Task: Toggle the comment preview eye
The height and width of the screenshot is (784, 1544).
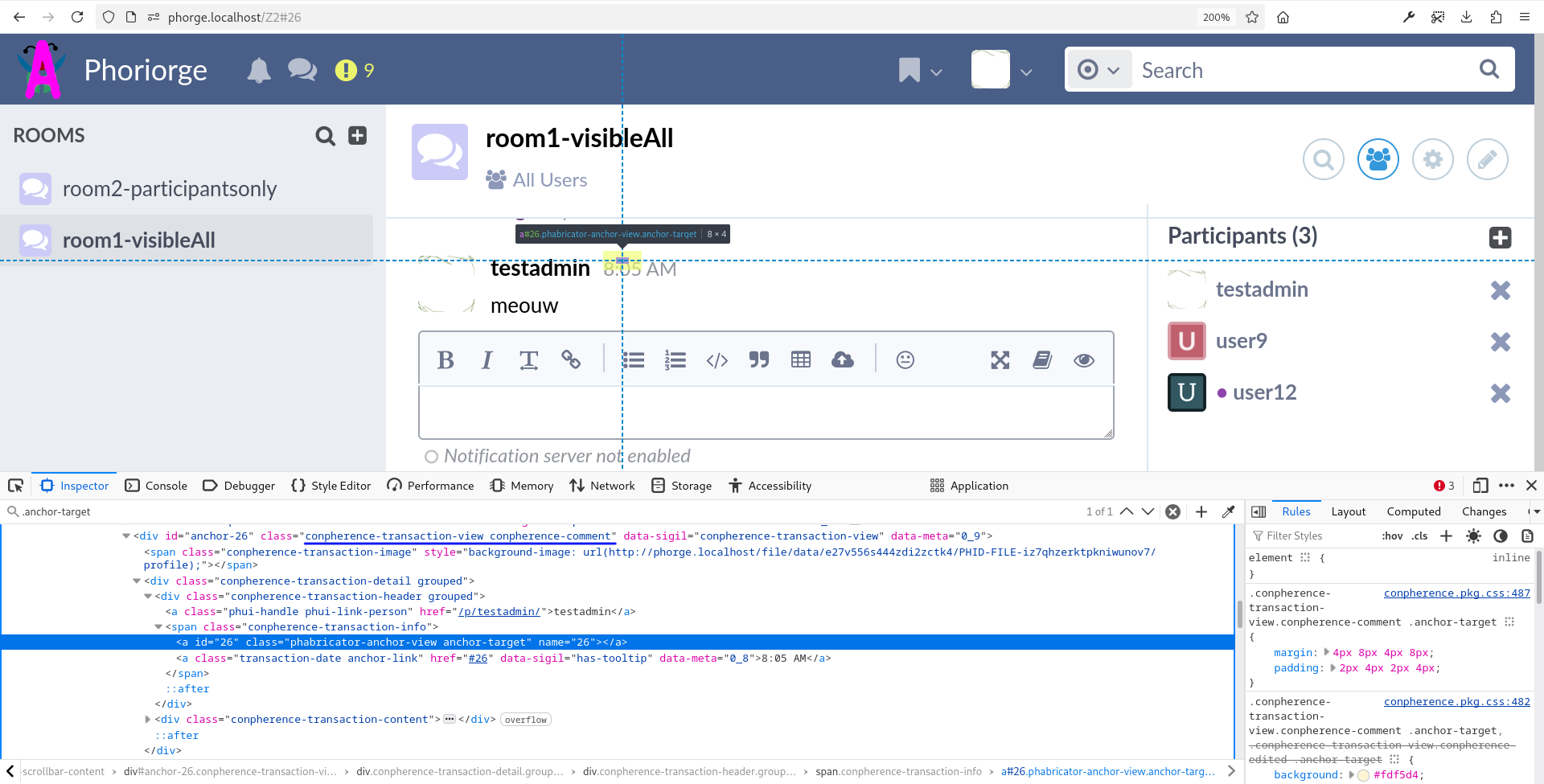Action: point(1084,360)
